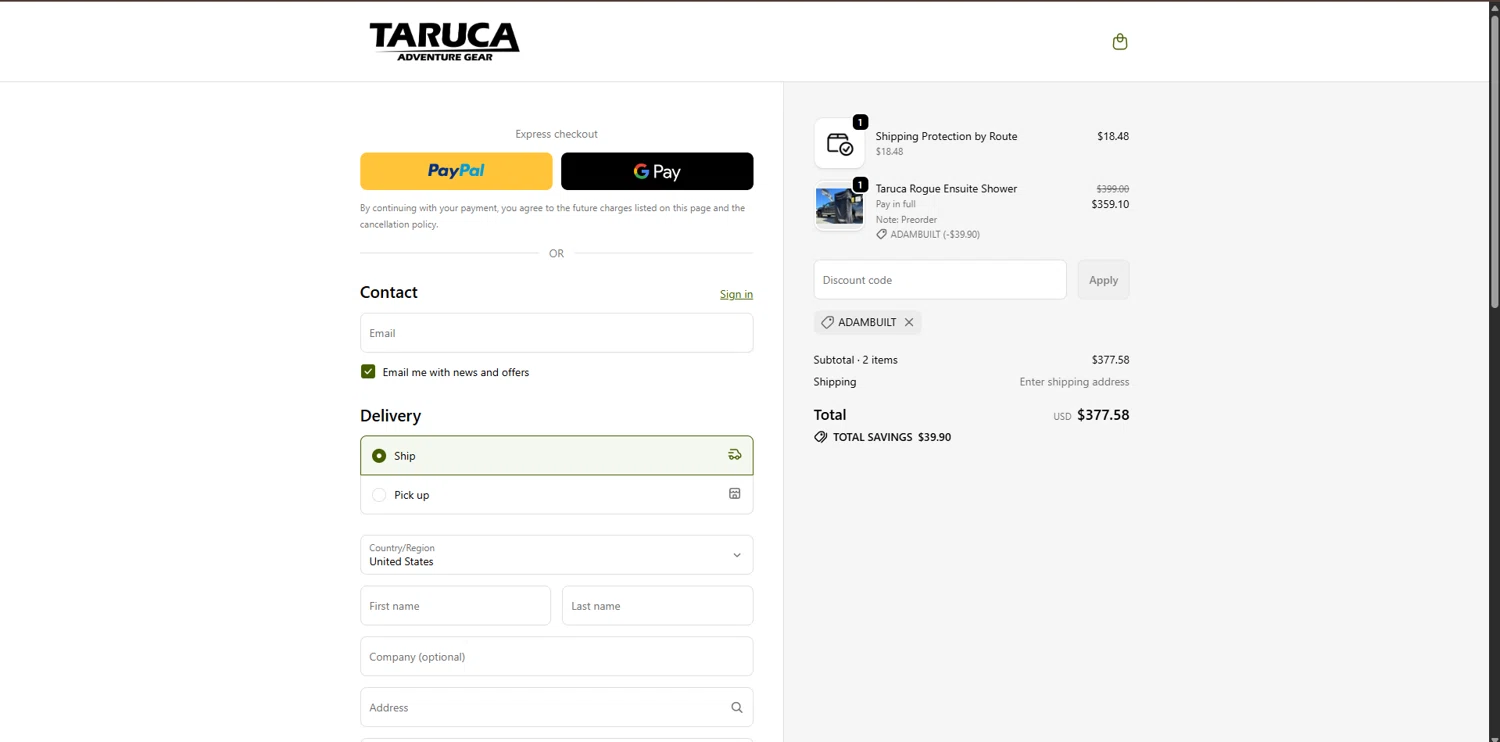1500x742 pixels.
Task: Click the store icon in Pick up option
Action: [735, 494]
